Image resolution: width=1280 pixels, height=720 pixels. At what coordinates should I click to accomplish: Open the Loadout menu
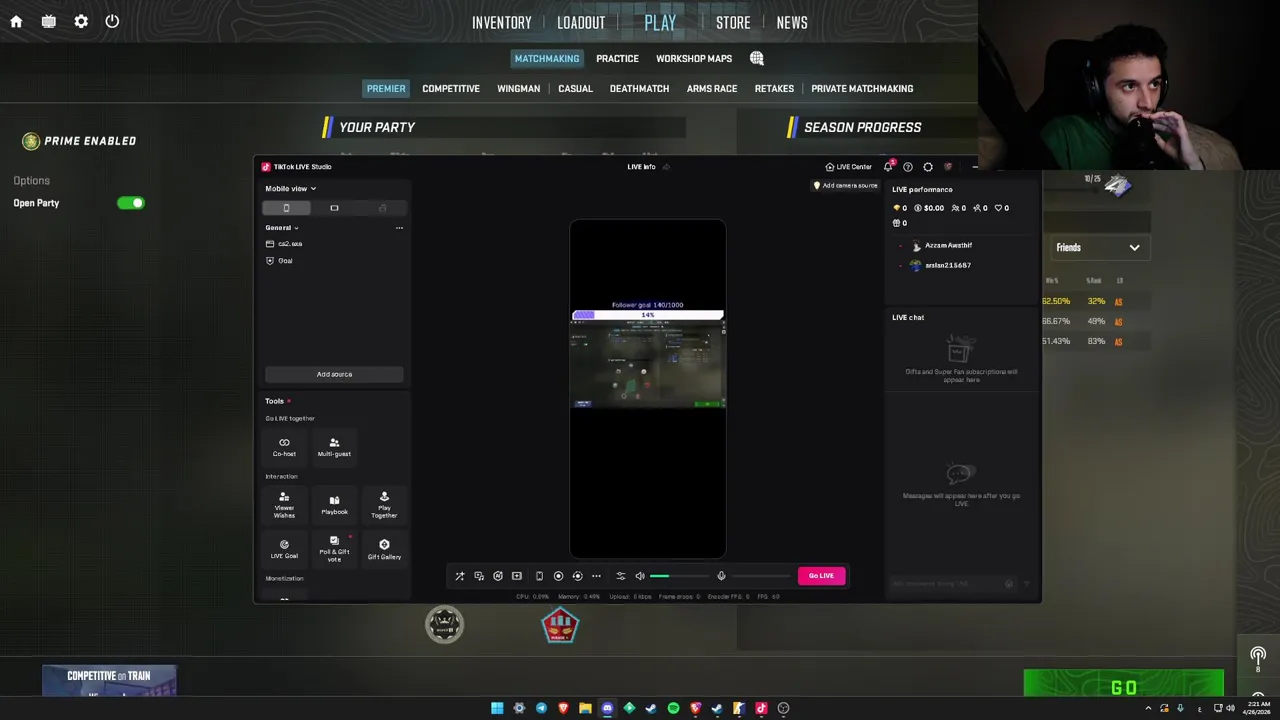pyautogui.click(x=581, y=22)
